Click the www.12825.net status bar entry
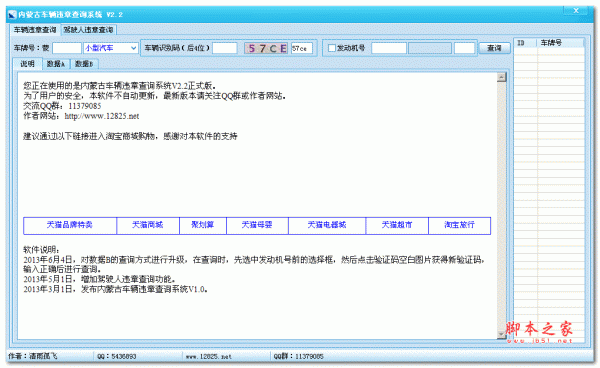600x368 pixels. tap(209, 357)
